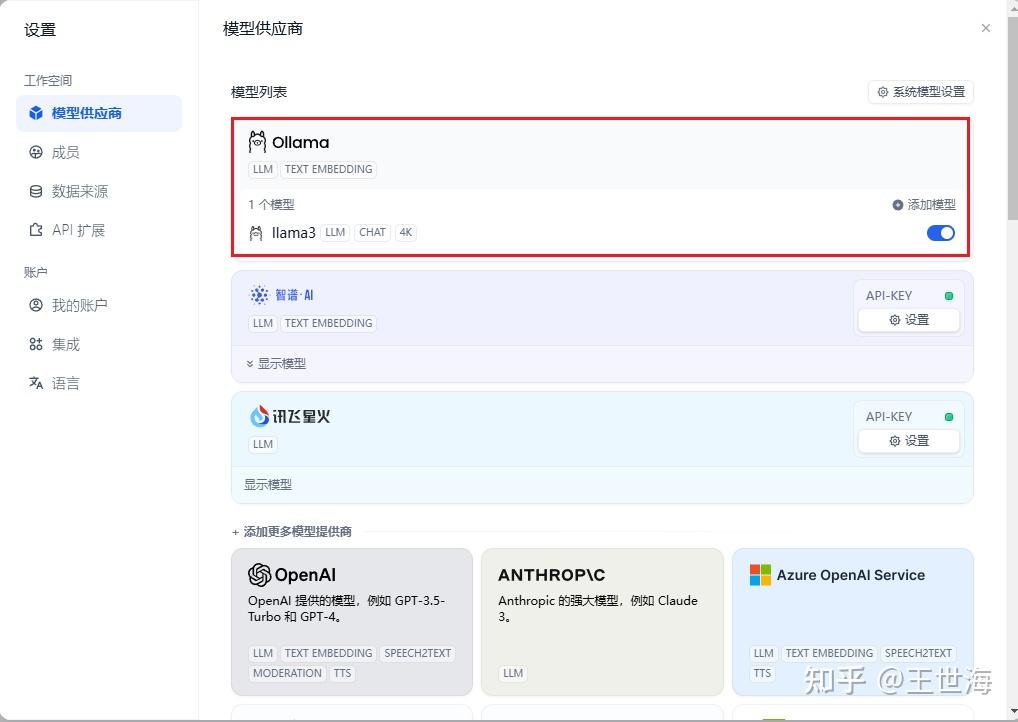Check the 讯飞星火 API-KEY status indicator
Screen dimensions: 1018x722
pos(948,416)
